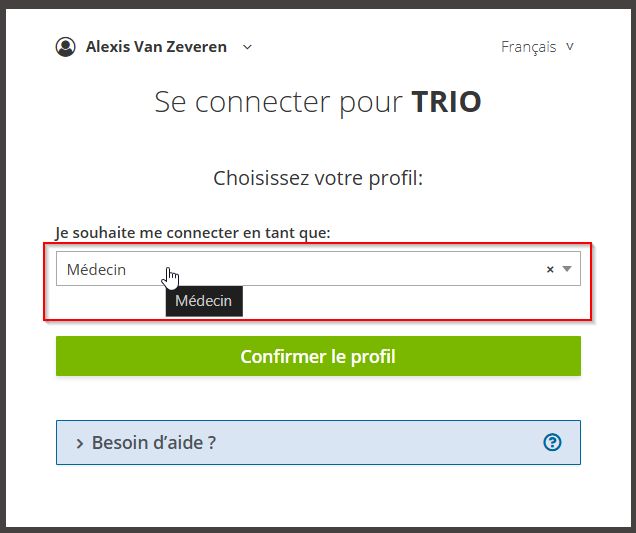Expand the Besoin d'aide section

[x=318, y=443]
